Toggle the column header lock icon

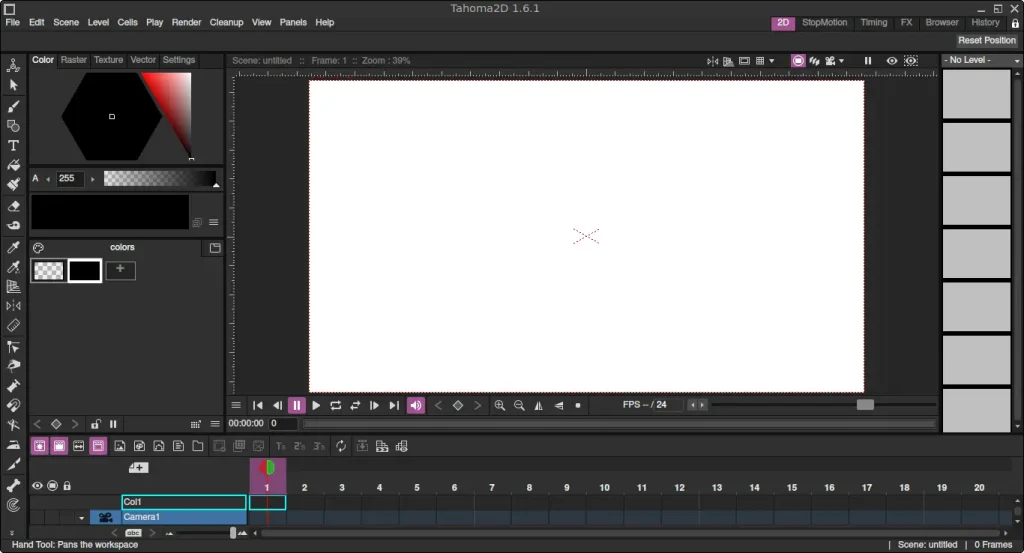point(67,486)
